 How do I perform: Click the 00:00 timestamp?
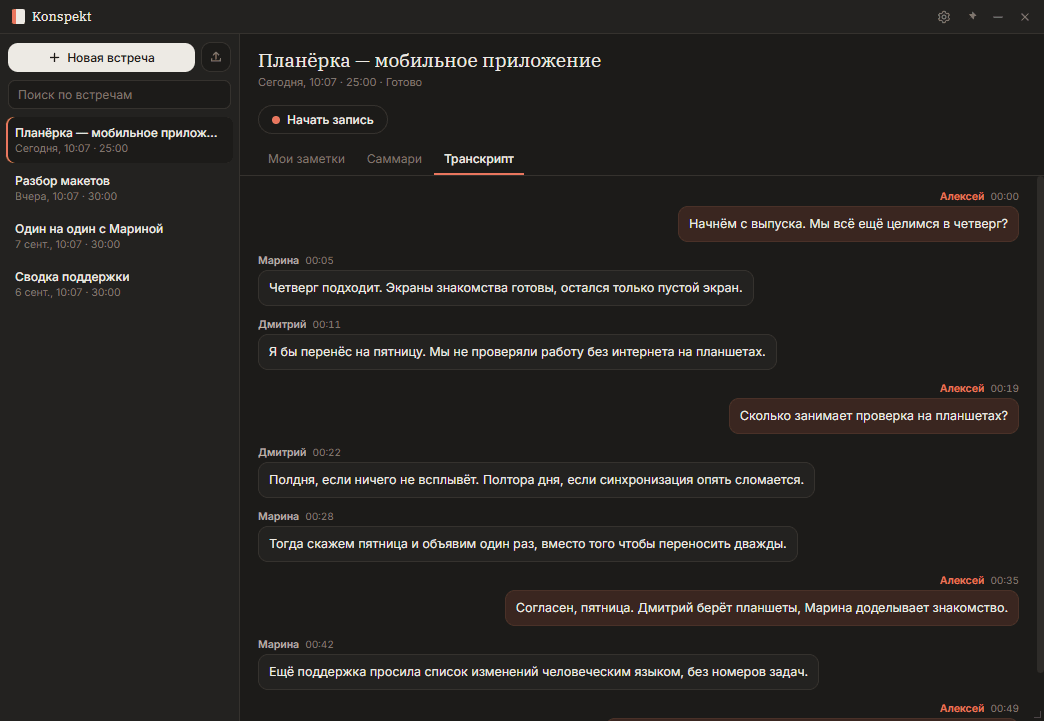pos(1005,196)
